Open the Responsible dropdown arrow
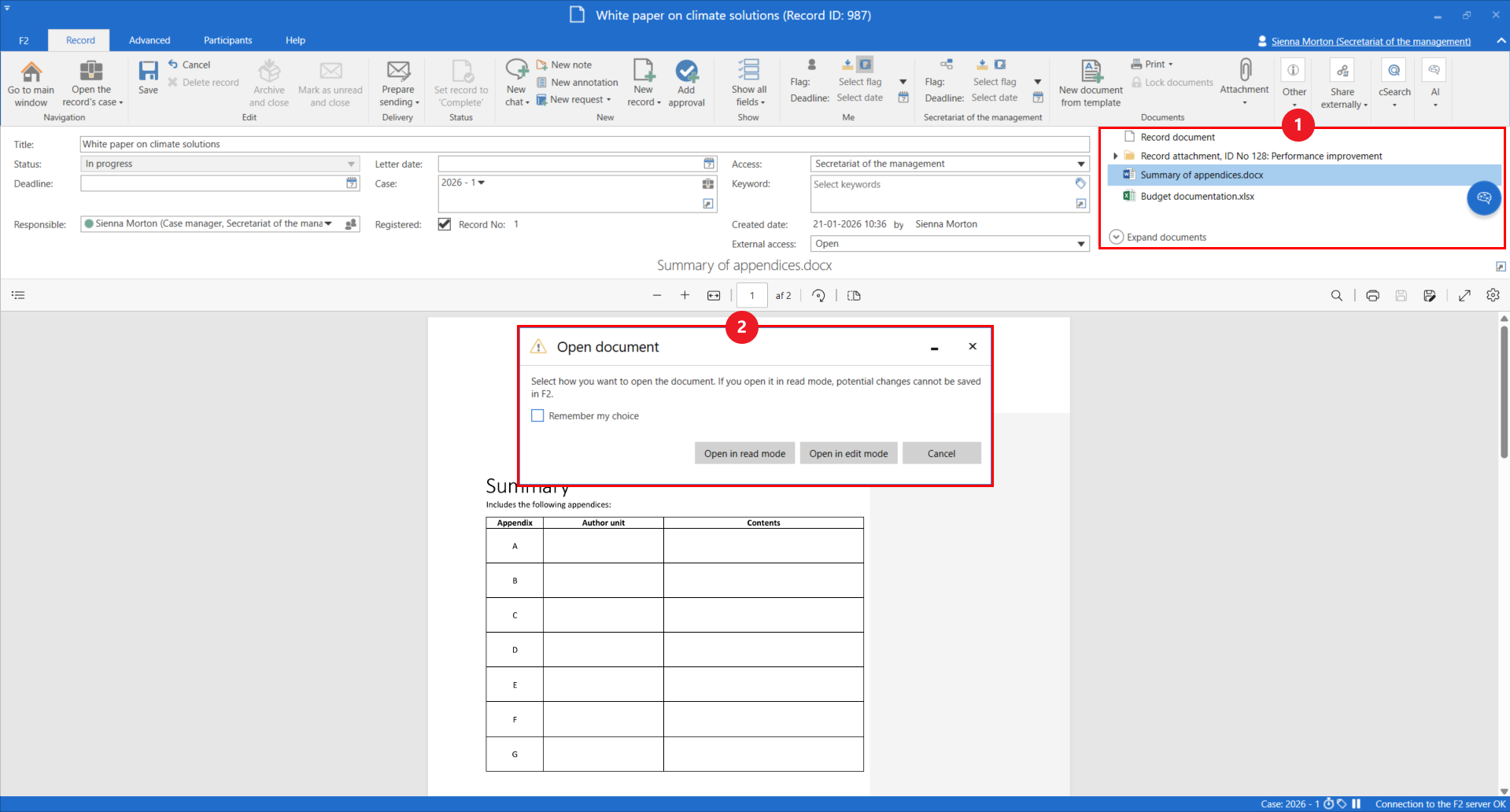This screenshot has width=1510, height=812. click(328, 223)
